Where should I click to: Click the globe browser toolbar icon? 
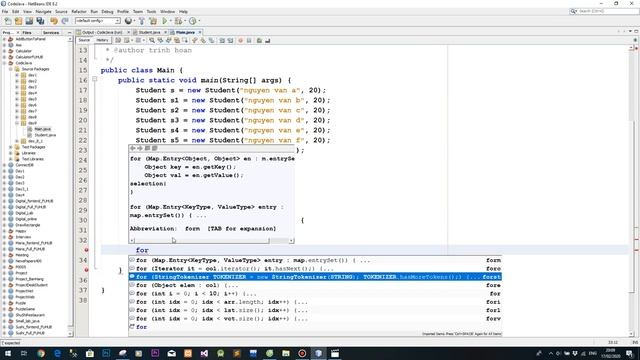pyautogui.click(x=128, y=21)
